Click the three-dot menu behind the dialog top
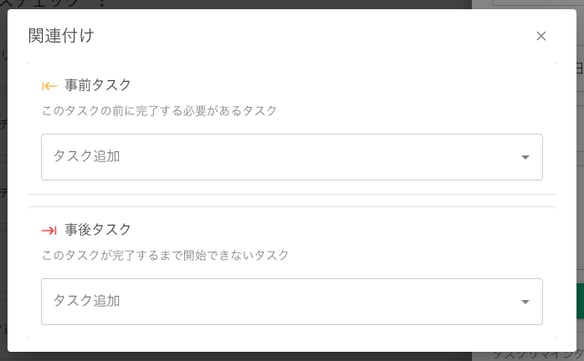 (x=102, y=3)
